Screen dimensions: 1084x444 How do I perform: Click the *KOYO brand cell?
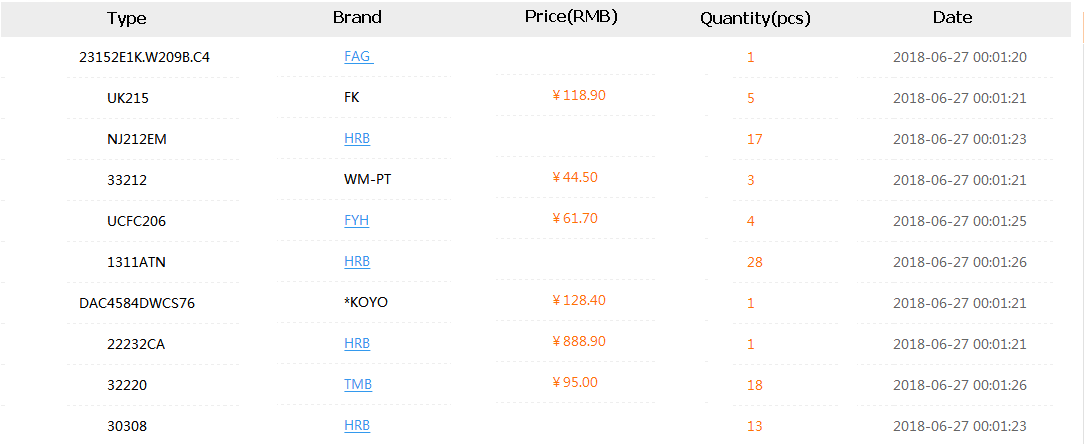click(x=365, y=303)
